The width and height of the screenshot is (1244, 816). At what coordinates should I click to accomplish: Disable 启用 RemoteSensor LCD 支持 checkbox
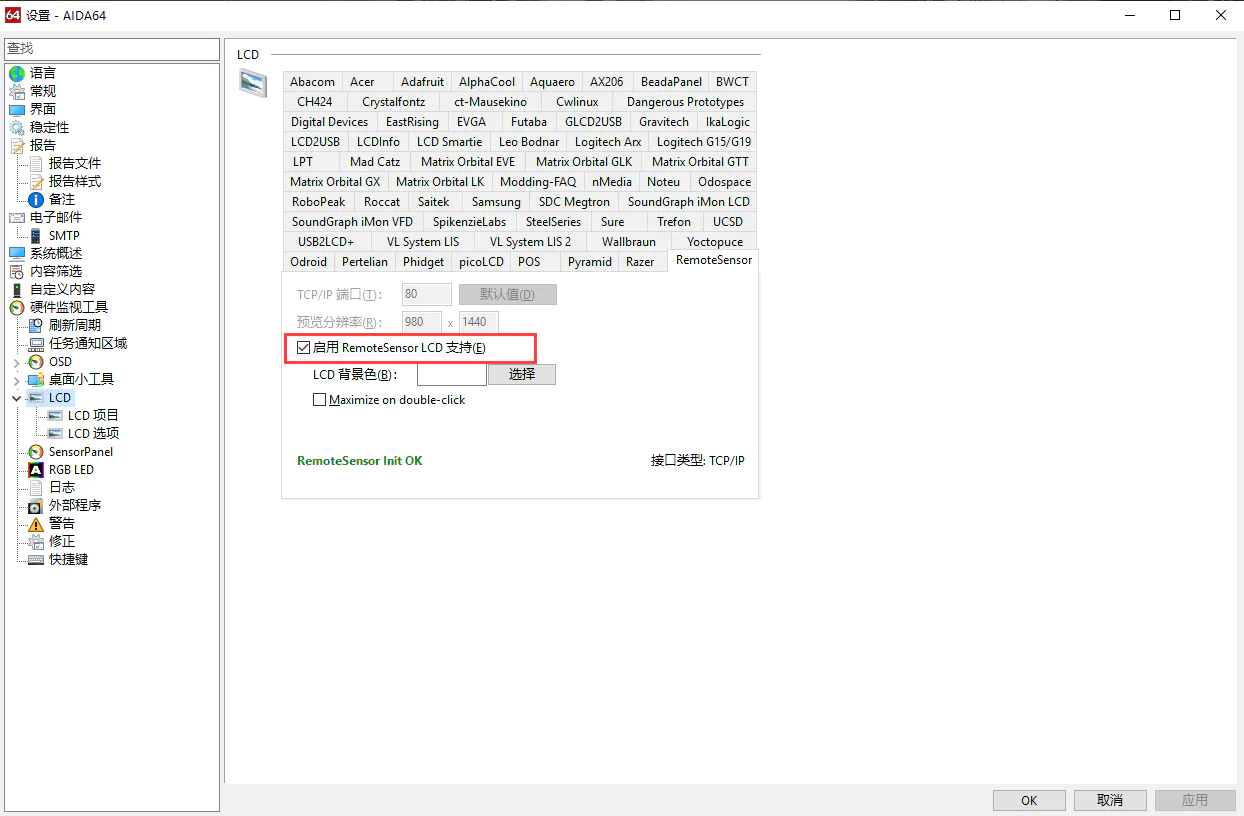click(x=304, y=347)
